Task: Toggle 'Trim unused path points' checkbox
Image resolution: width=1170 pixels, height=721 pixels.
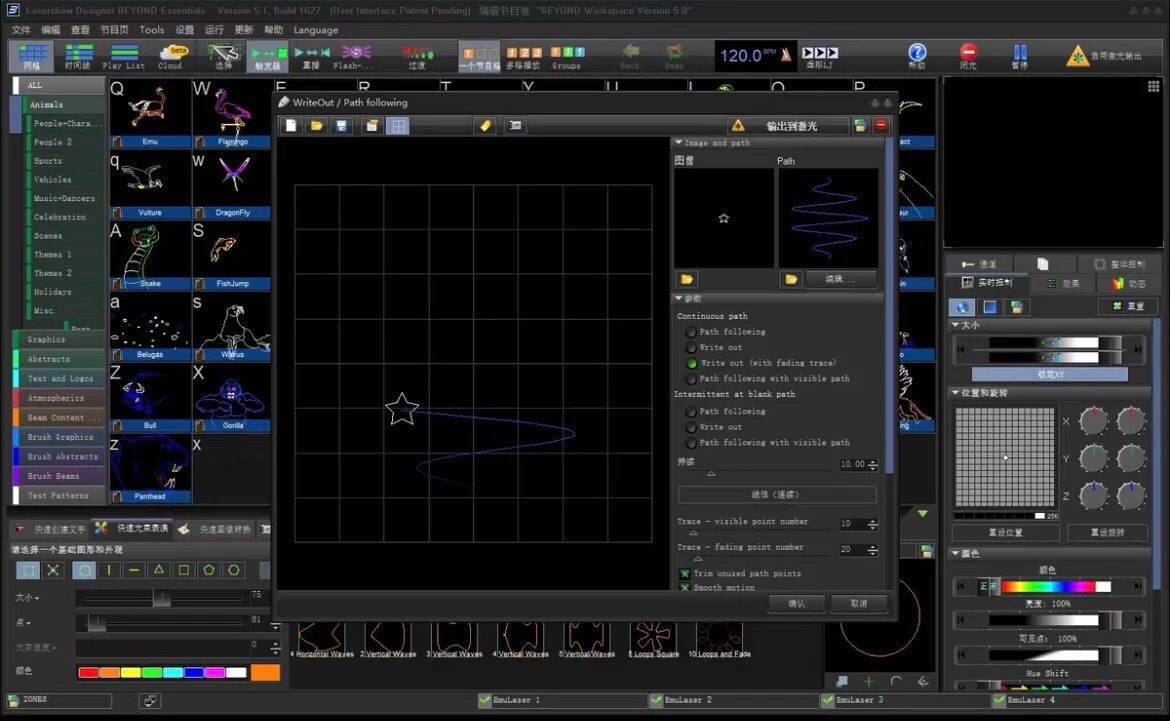Action: click(685, 574)
